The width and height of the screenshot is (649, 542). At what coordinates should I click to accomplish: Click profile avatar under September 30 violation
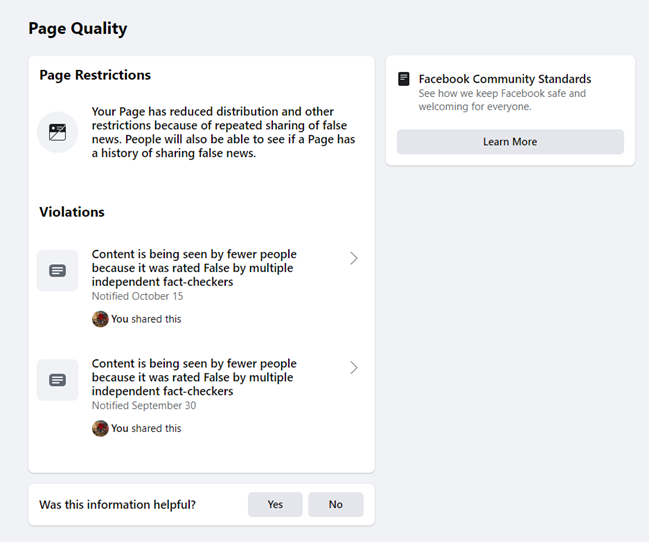pos(100,429)
